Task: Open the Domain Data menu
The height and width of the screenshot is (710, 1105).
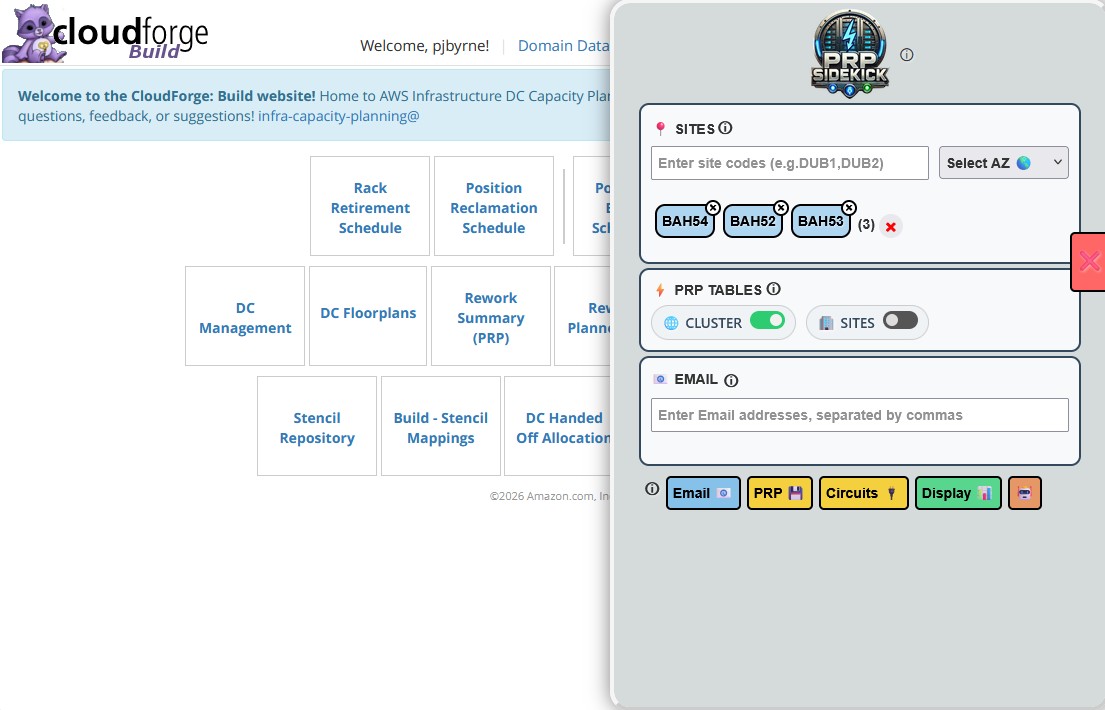Action: coord(563,45)
